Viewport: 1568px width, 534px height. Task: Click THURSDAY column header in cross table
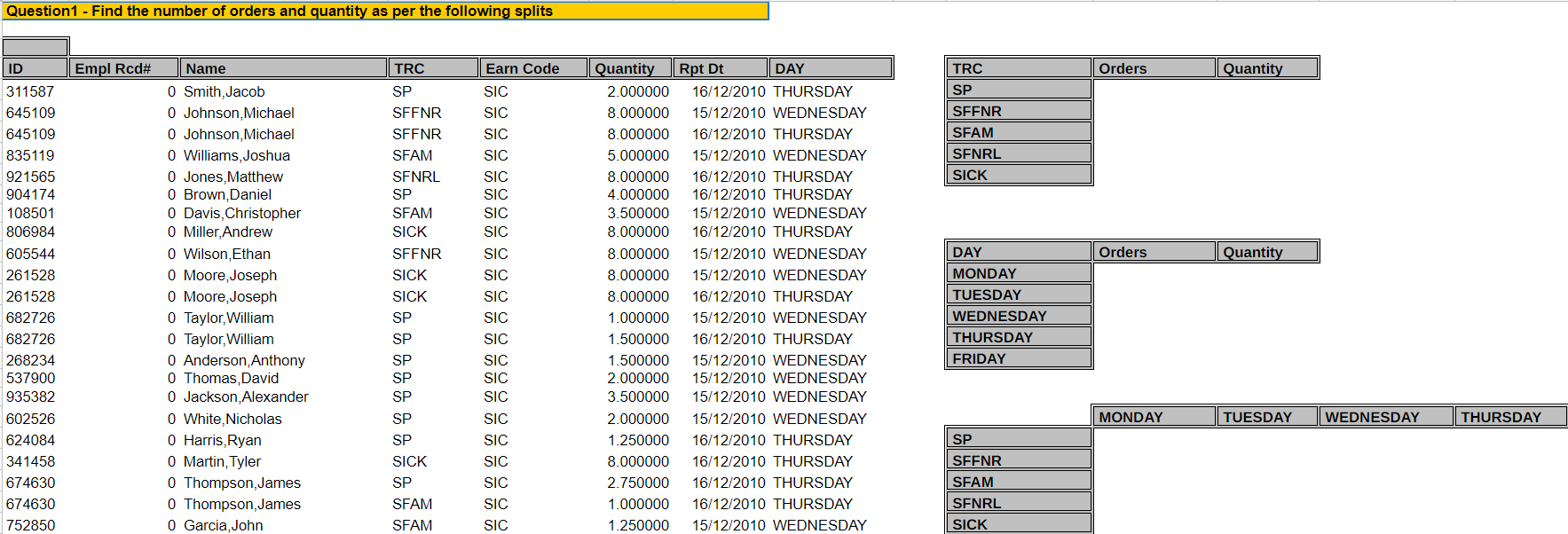pyautogui.click(x=1511, y=417)
